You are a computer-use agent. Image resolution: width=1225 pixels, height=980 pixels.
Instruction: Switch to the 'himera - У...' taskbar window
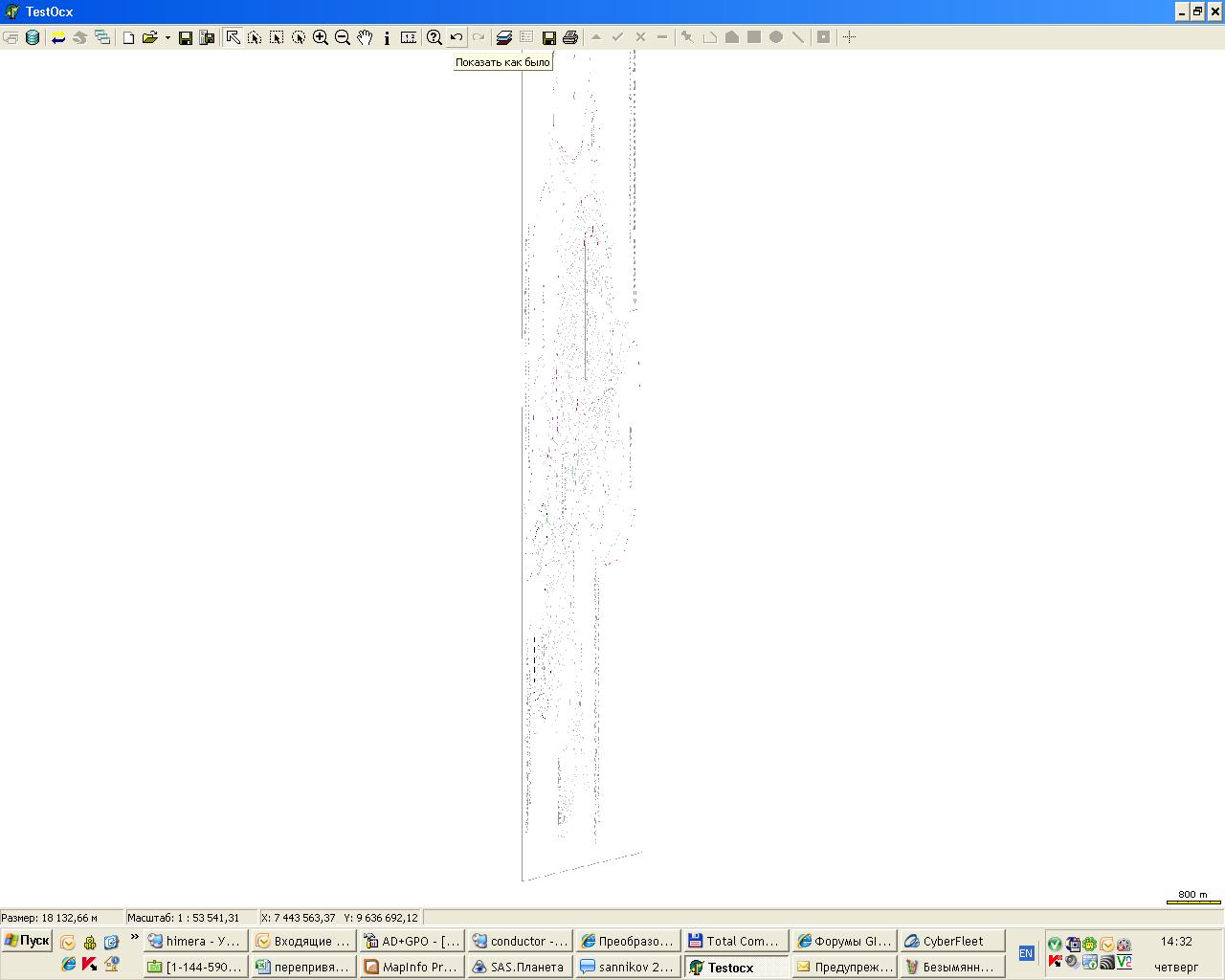coord(195,941)
